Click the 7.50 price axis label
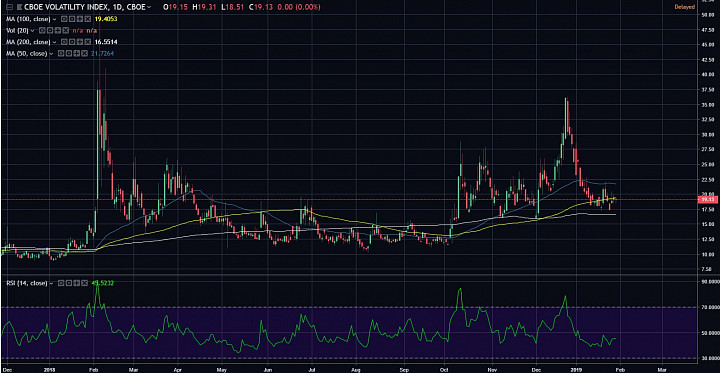The image size is (720, 373). 708,269
